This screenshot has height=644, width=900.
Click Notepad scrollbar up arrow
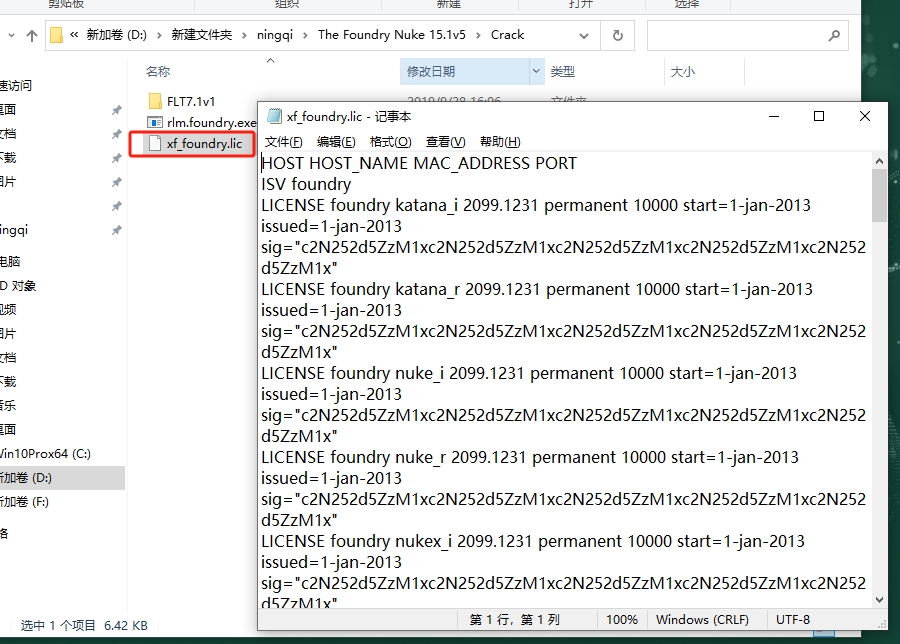pyautogui.click(x=879, y=161)
